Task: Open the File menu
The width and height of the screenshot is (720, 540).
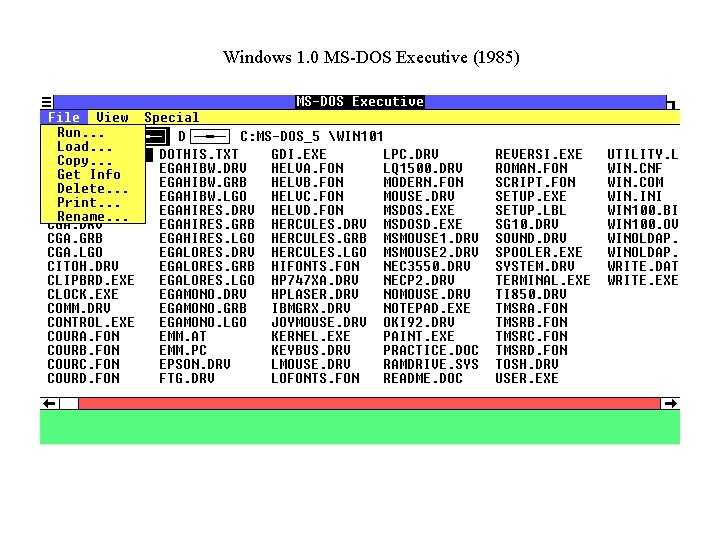Action: tap(64, 118)
